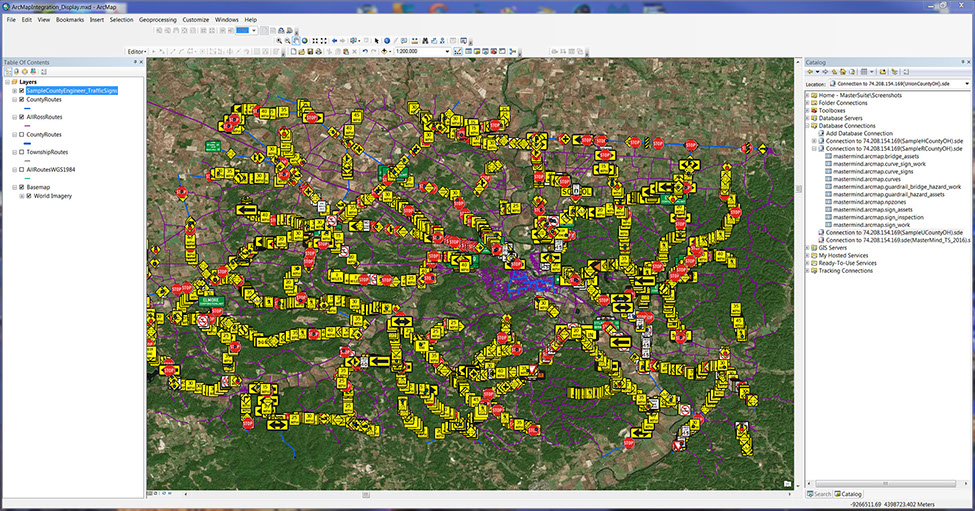Go back to previous extent arrow
Viewport: 975px width, 511px height.
pos(334,41)
